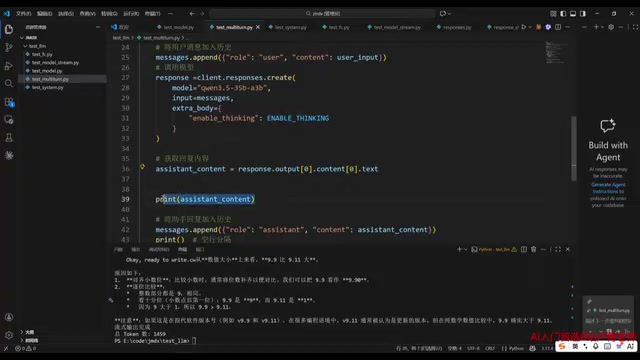The height and width of the screenshot is (360, 640).
Task: Open the chat panel settings gear
Action: pos(611,27)
